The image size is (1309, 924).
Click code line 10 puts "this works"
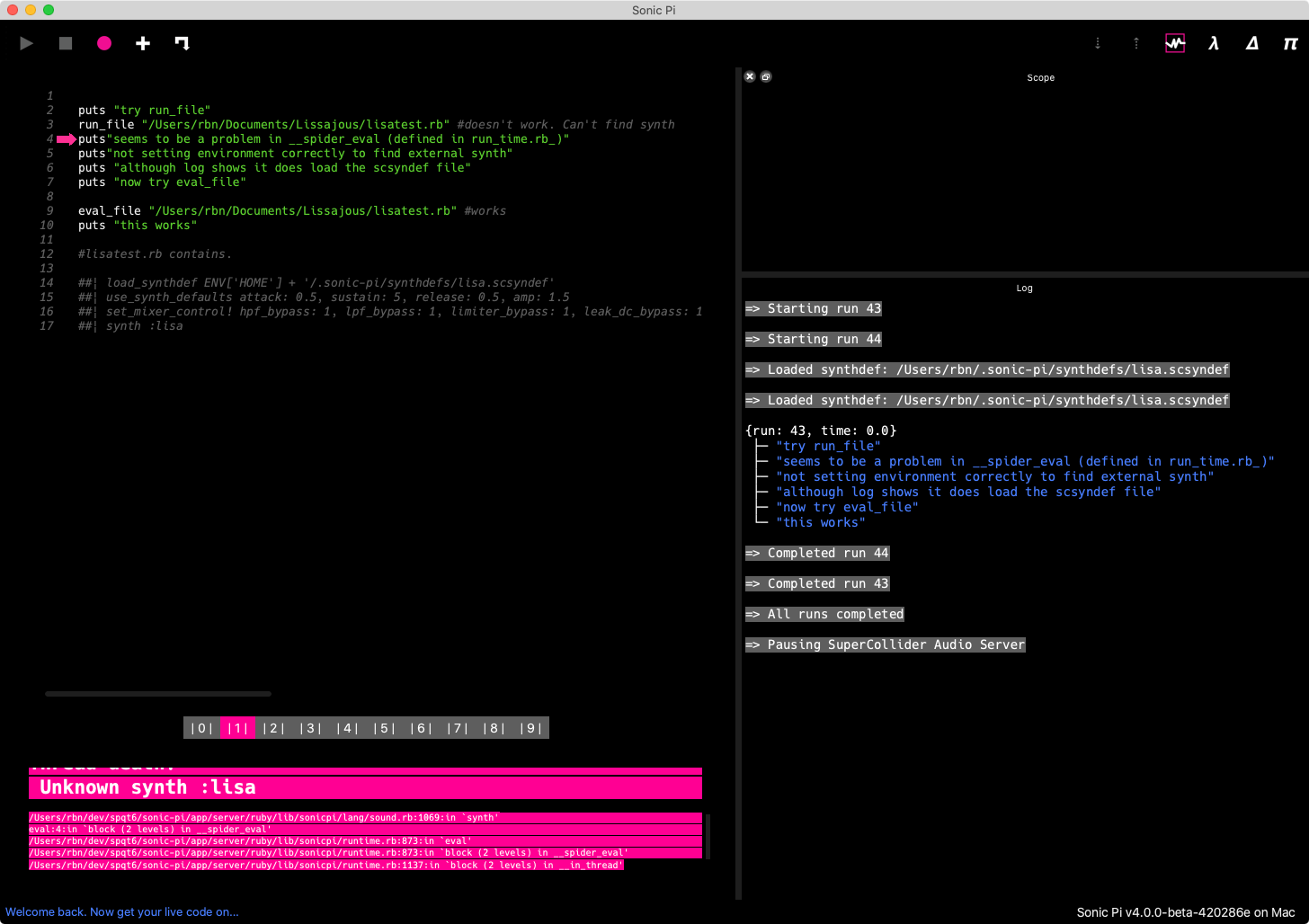point(138,226)
